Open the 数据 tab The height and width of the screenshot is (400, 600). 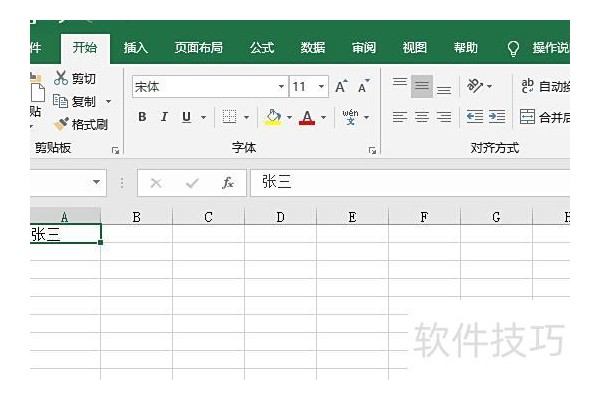coord(313,48)
